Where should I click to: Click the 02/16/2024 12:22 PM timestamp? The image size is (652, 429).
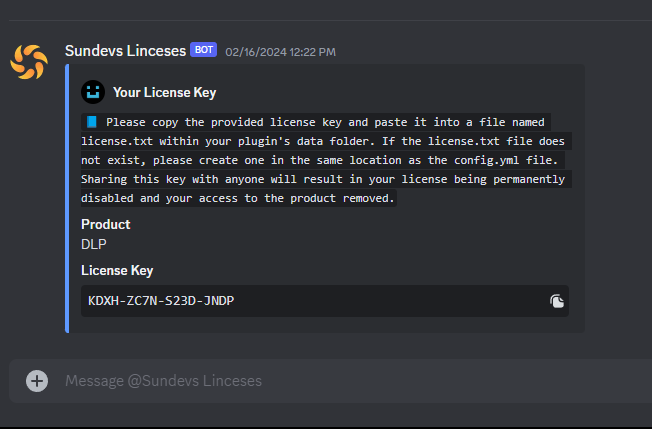(x=280, y=51)
